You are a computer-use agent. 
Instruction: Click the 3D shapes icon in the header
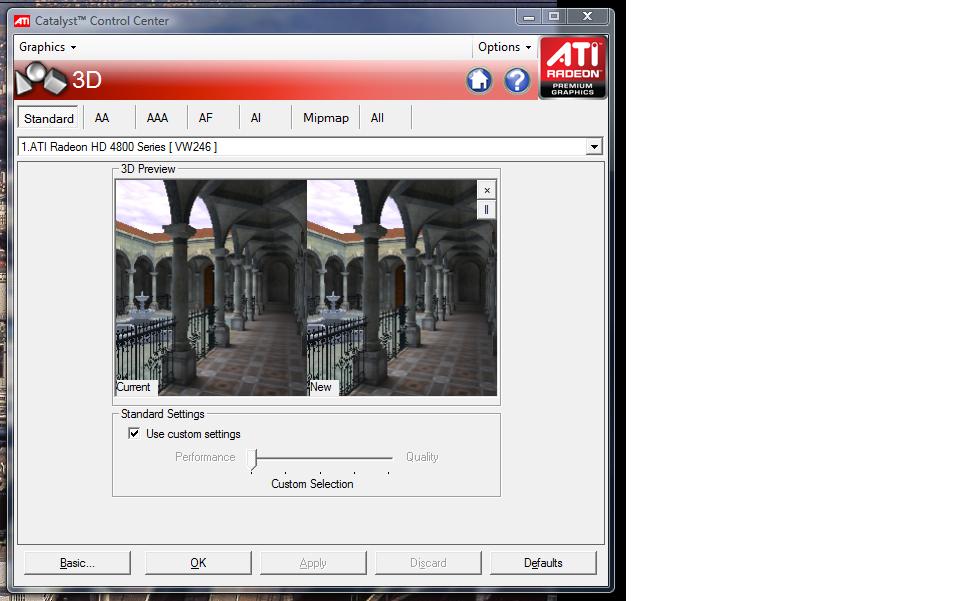(41, 80)
